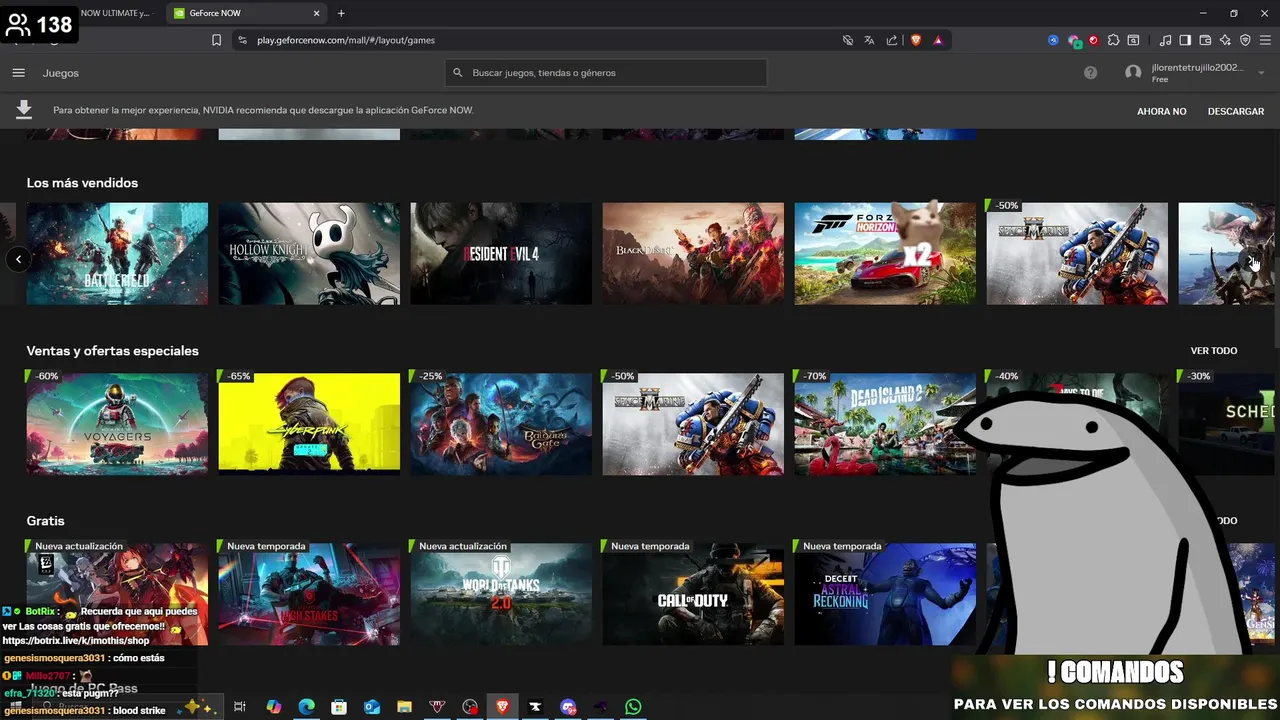Click the bookmark icon in the address bar
This screenshot has width=1280, height=720.
point(216,40)
